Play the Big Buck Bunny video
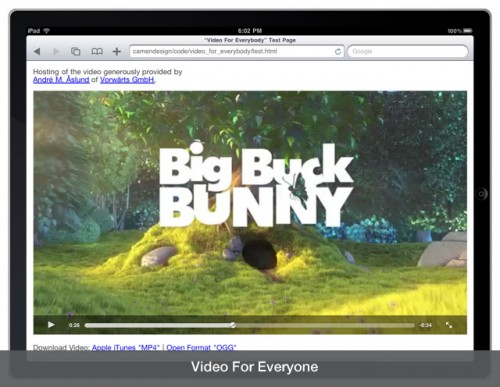 pyautogui.click(x=51, y=325)
